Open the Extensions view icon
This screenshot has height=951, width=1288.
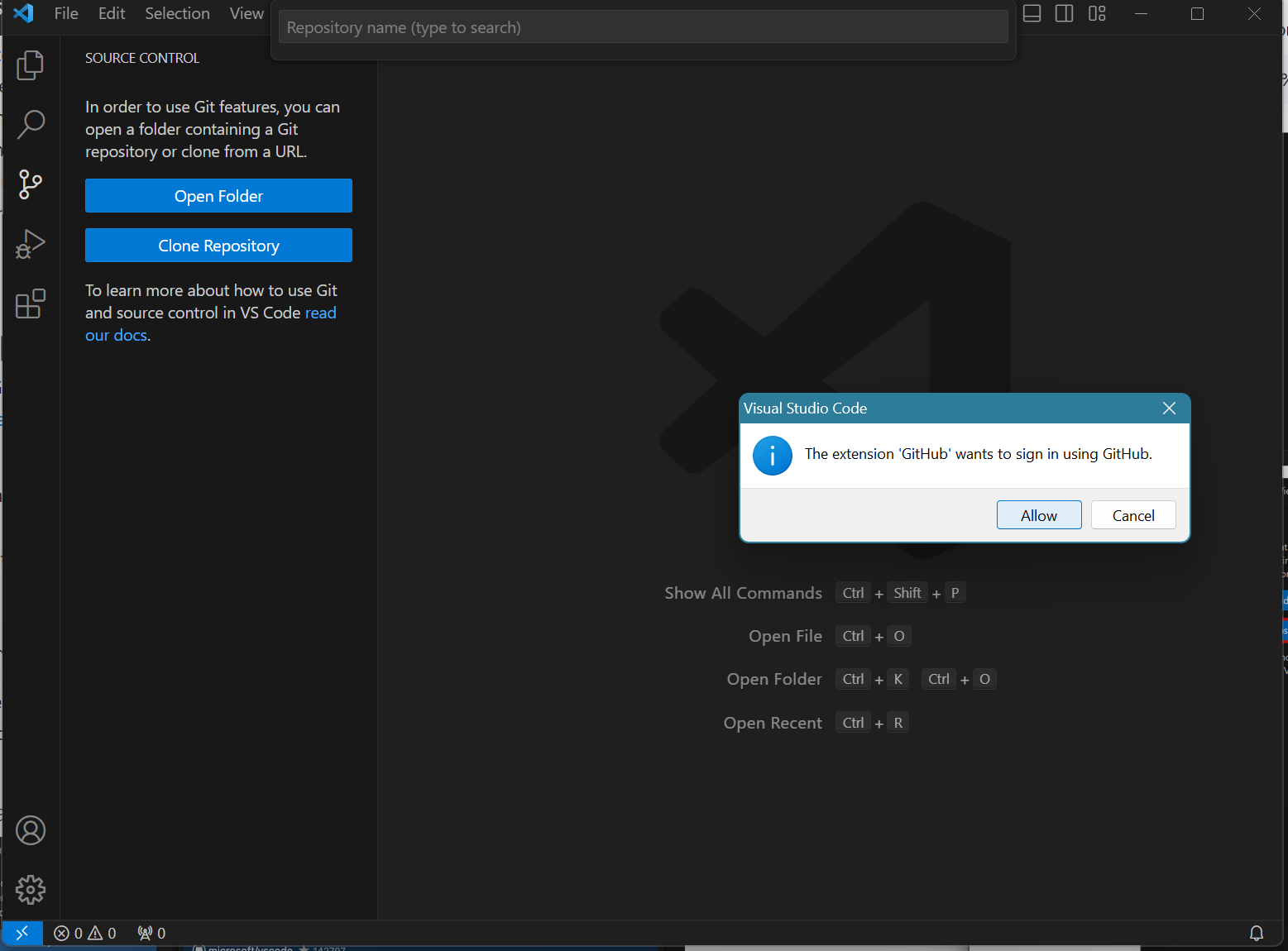coord(31,303)
